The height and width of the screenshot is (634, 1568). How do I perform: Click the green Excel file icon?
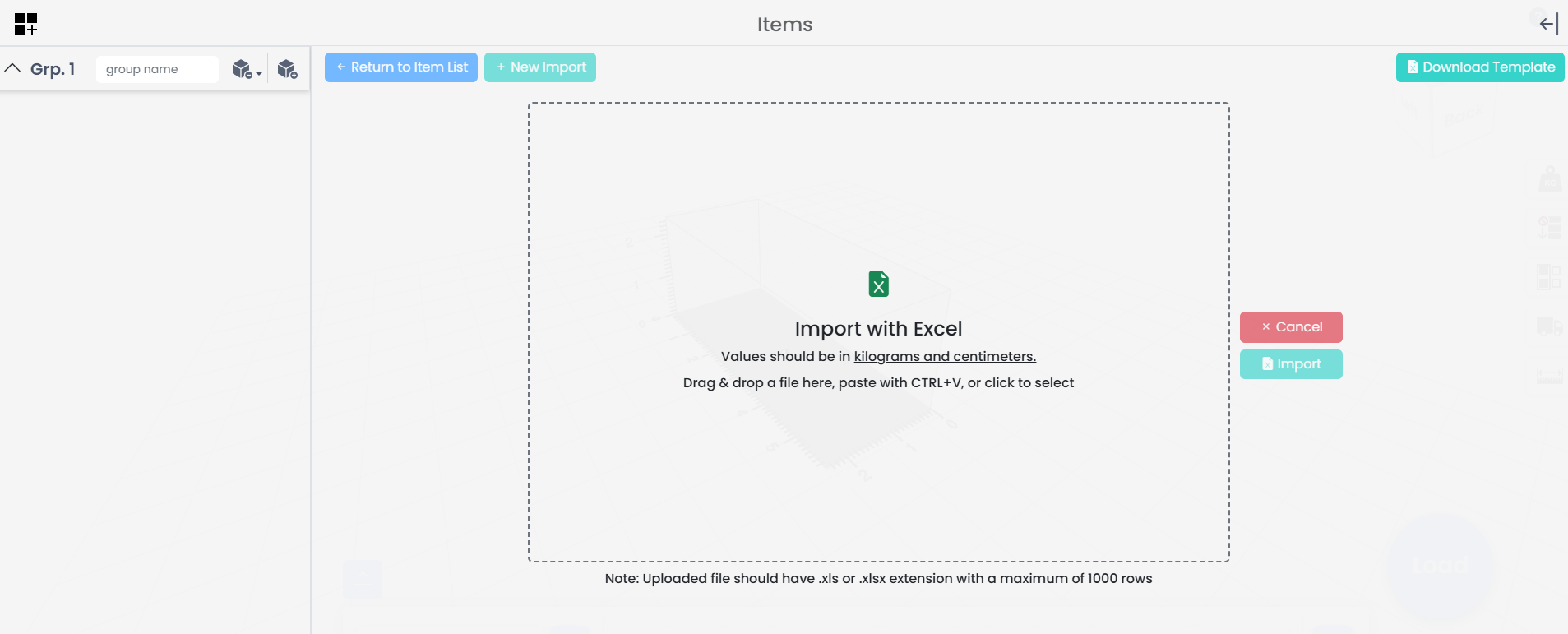[878, 284]
